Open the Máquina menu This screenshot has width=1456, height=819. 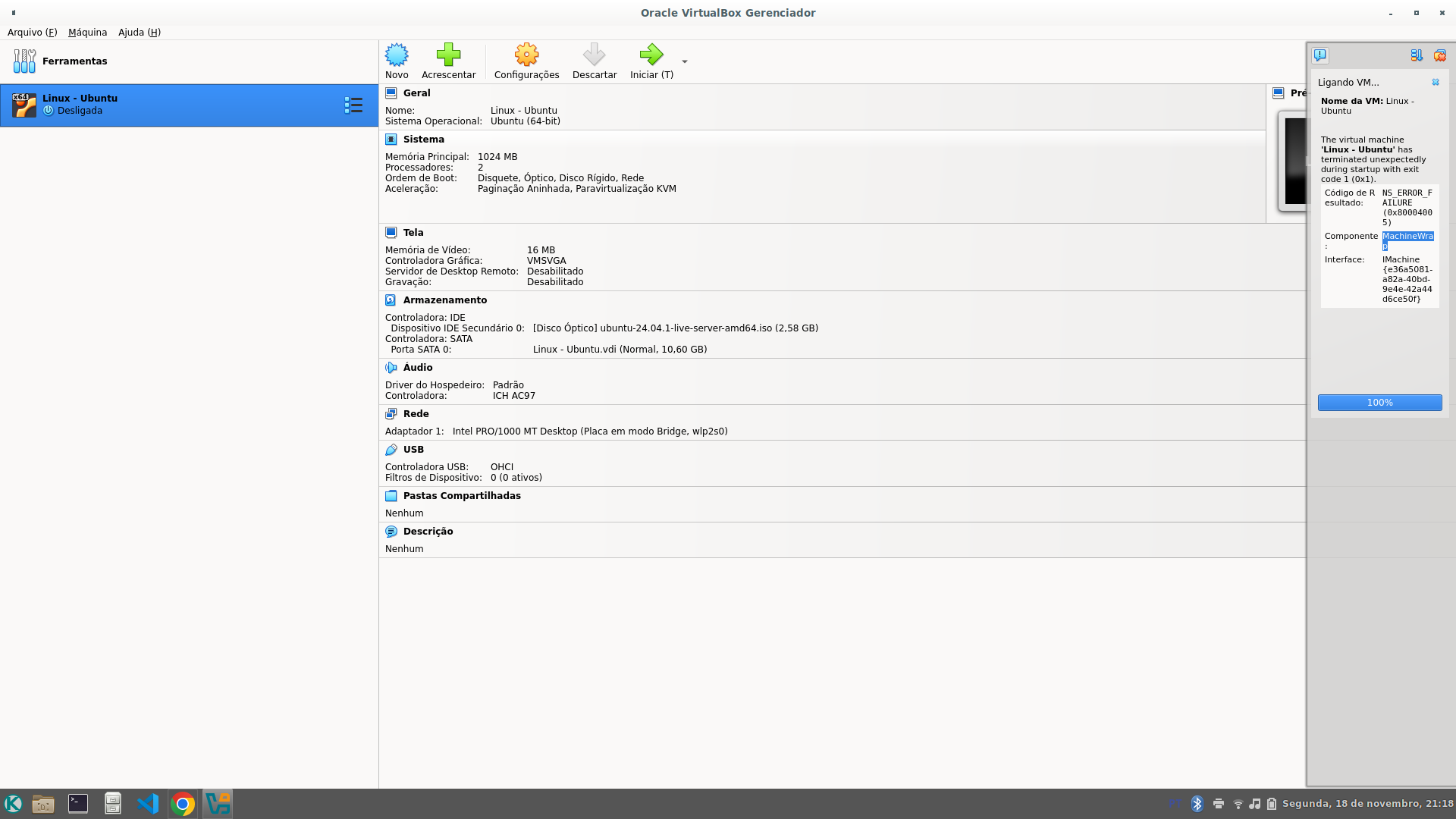coord(87,32)
